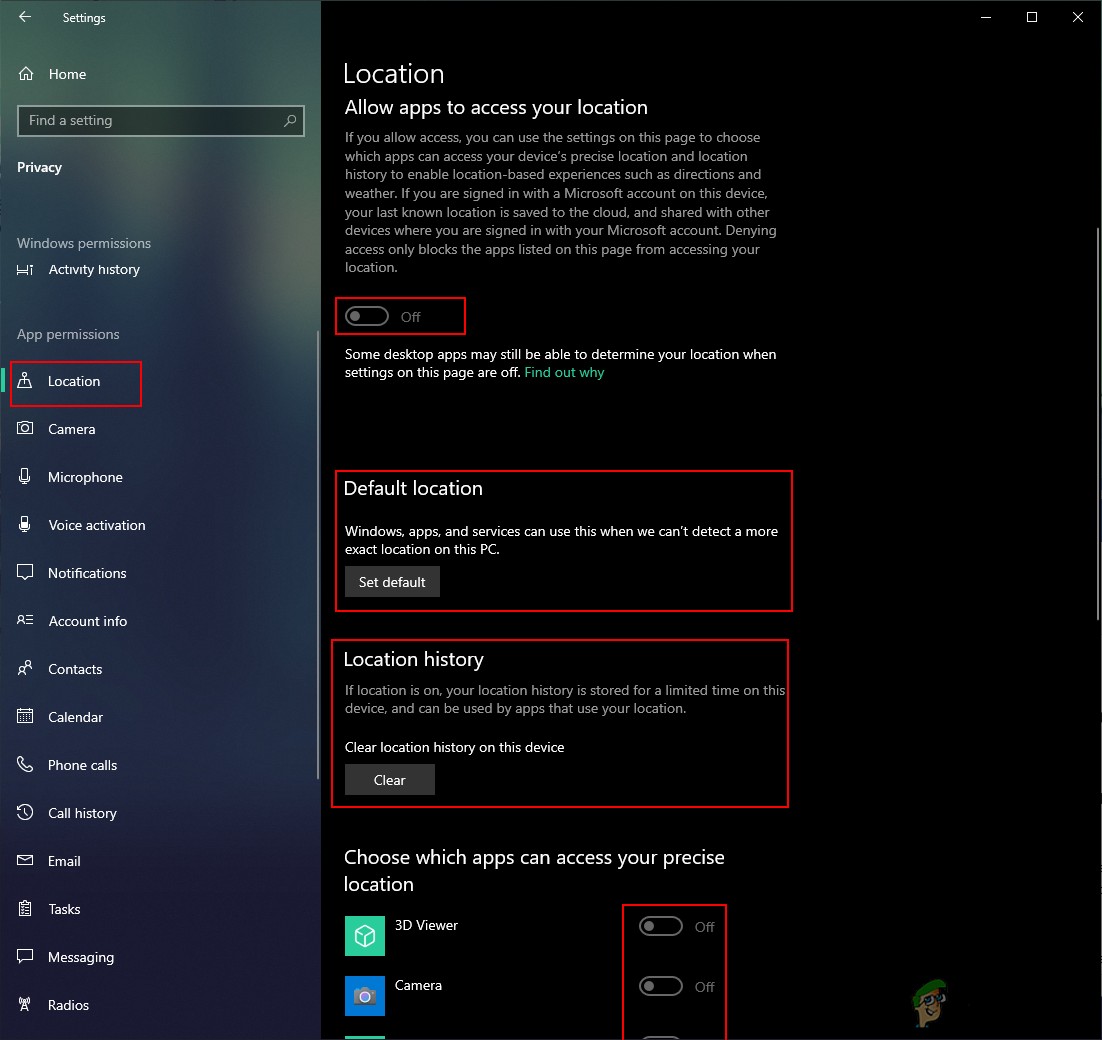Select the Voice activation icon
Screen dimensions: 1102x1040
[27, 525]
